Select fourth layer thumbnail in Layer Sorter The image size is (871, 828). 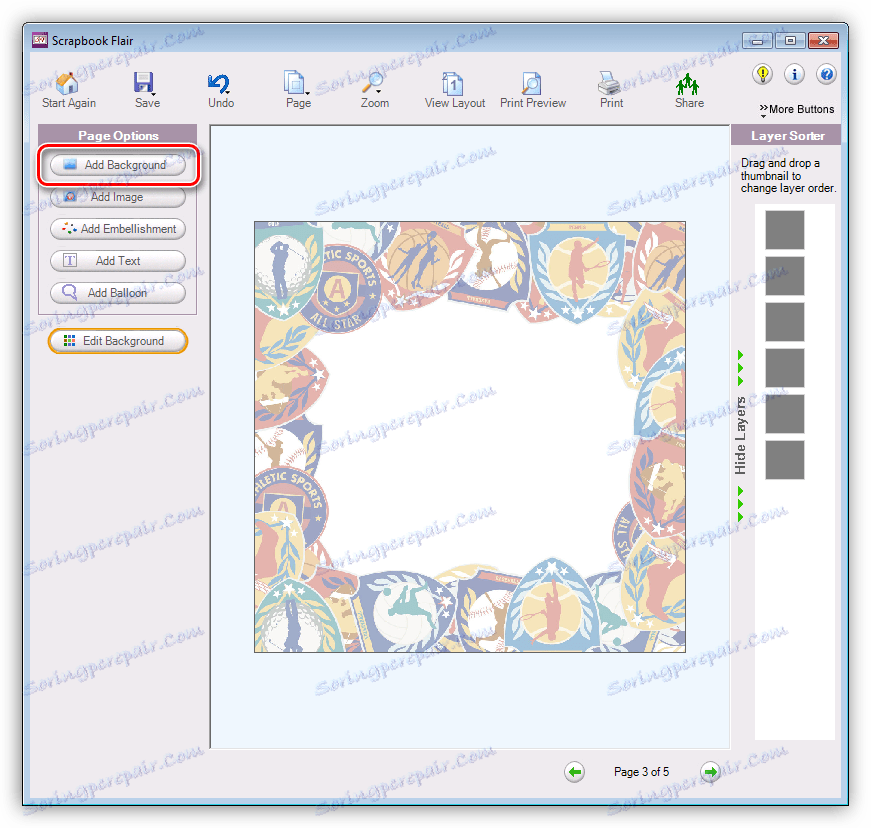784,368
